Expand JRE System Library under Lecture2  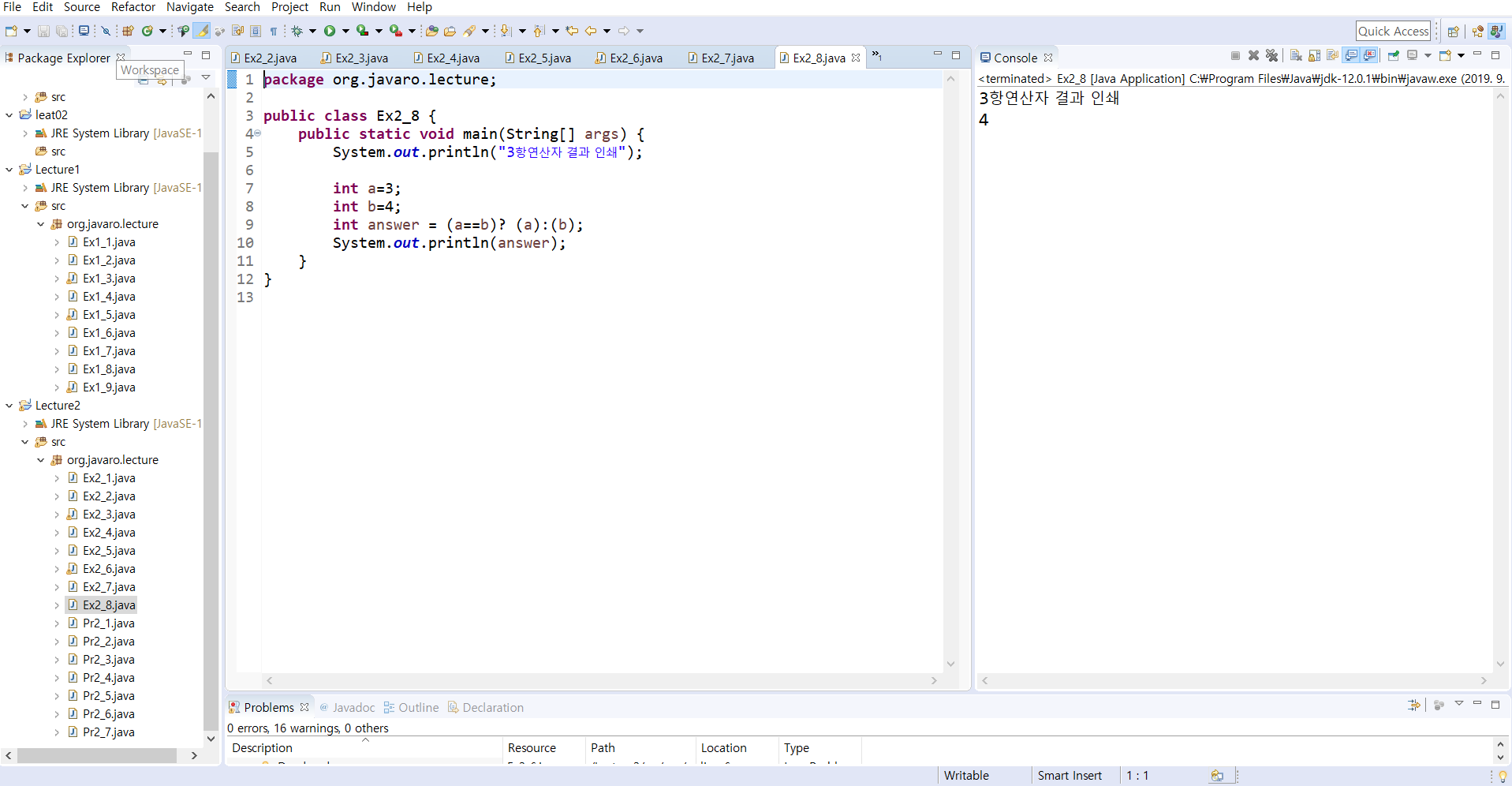pyautogui.click(x=25, y=424)
